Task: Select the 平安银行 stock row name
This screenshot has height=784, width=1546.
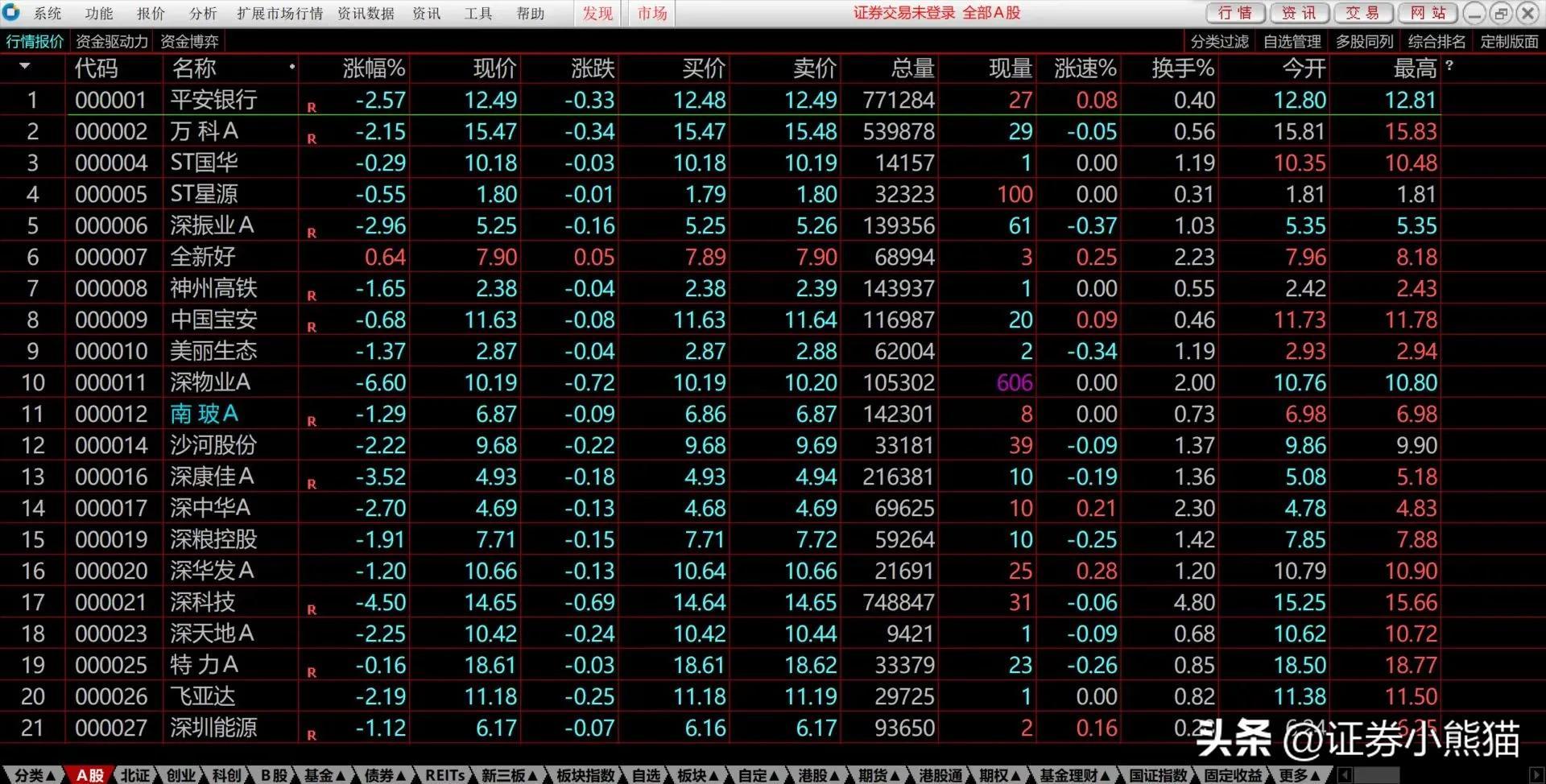Action: [213, 100]
